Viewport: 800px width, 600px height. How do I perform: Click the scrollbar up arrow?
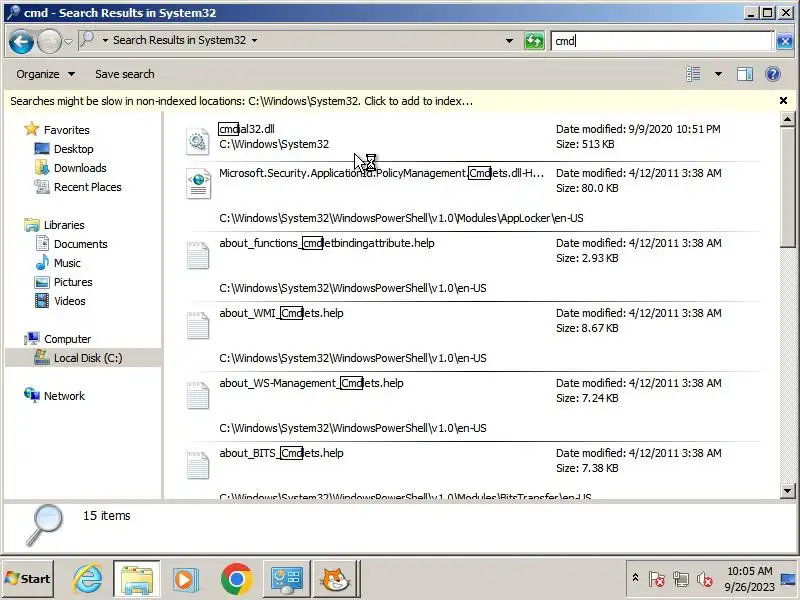[787, 119]
